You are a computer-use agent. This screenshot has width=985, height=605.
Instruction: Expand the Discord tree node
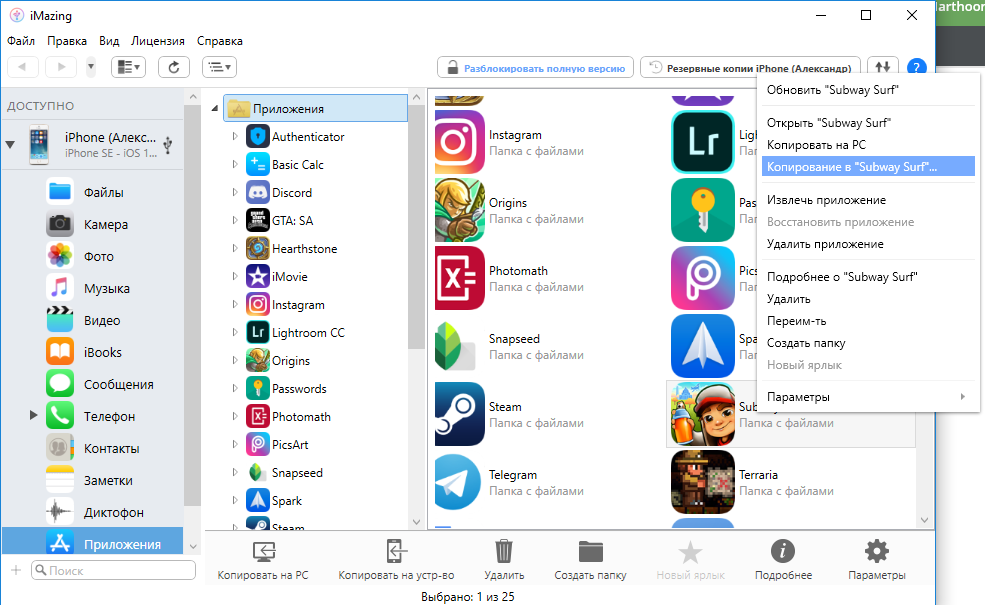click(x=234, y=192)
